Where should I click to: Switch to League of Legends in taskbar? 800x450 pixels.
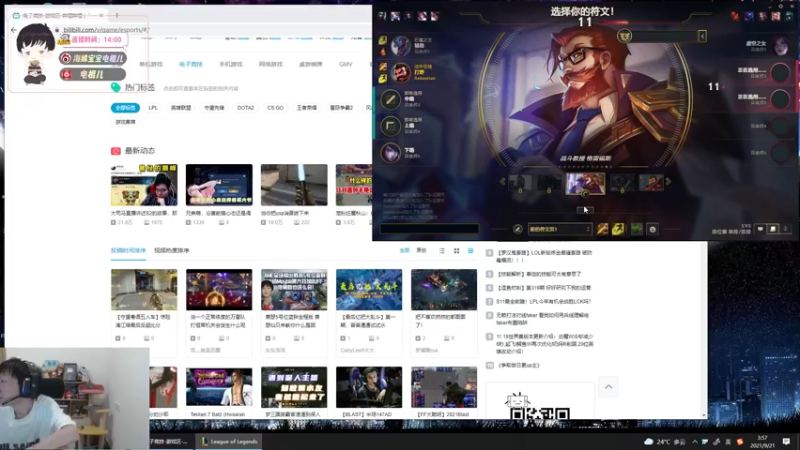[229, 441]
